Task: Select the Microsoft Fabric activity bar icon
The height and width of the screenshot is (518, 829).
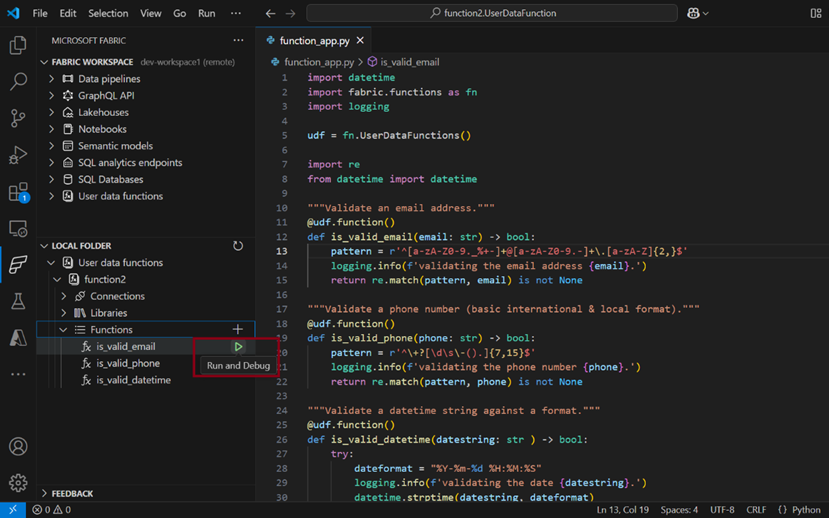Action: pyautogui.click(x=18, y=264)
